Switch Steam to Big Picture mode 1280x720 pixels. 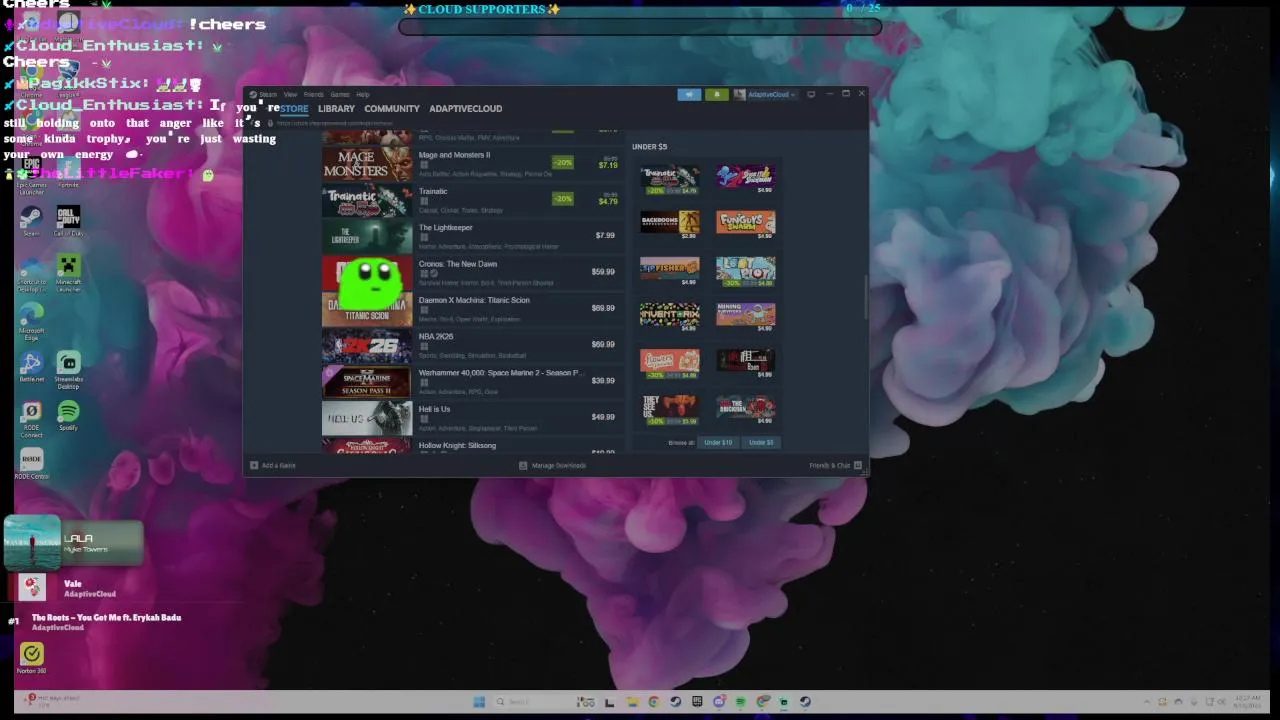(x=811, y=94)
